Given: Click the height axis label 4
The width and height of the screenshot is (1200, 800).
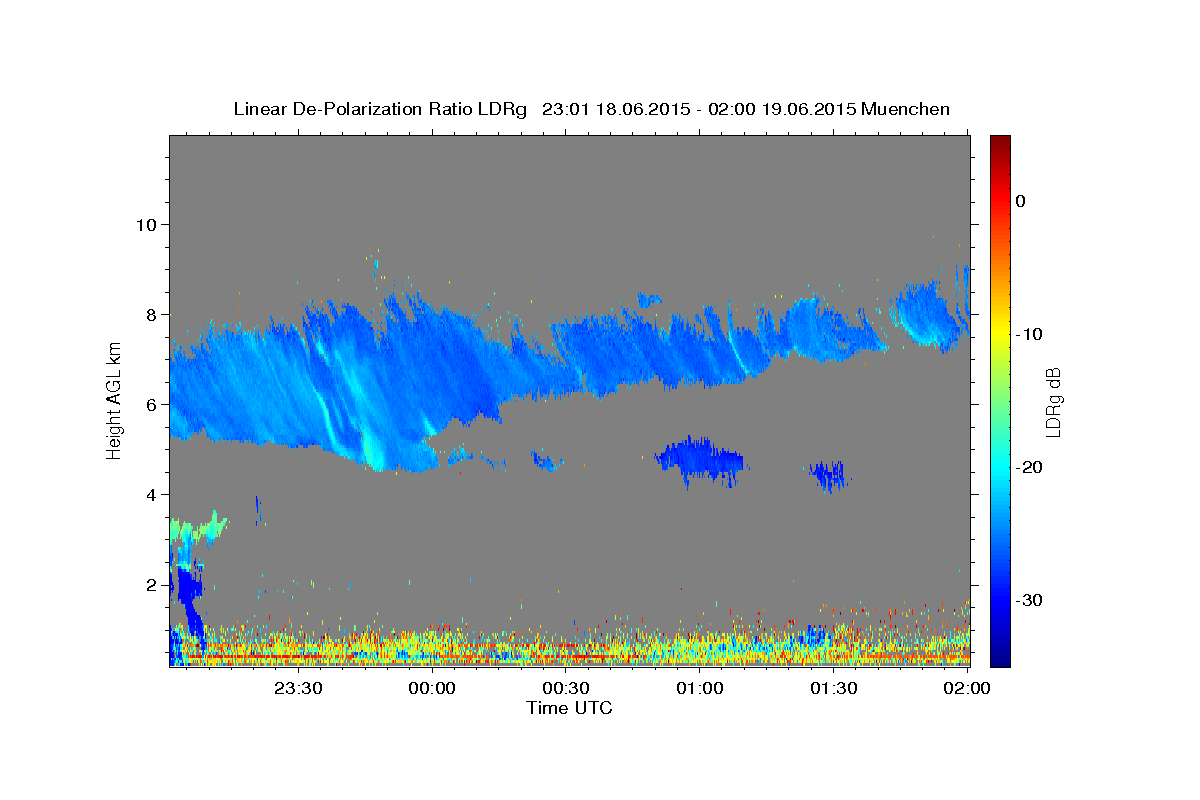Looking at the screenshot, I should click(x=152, y=494).
